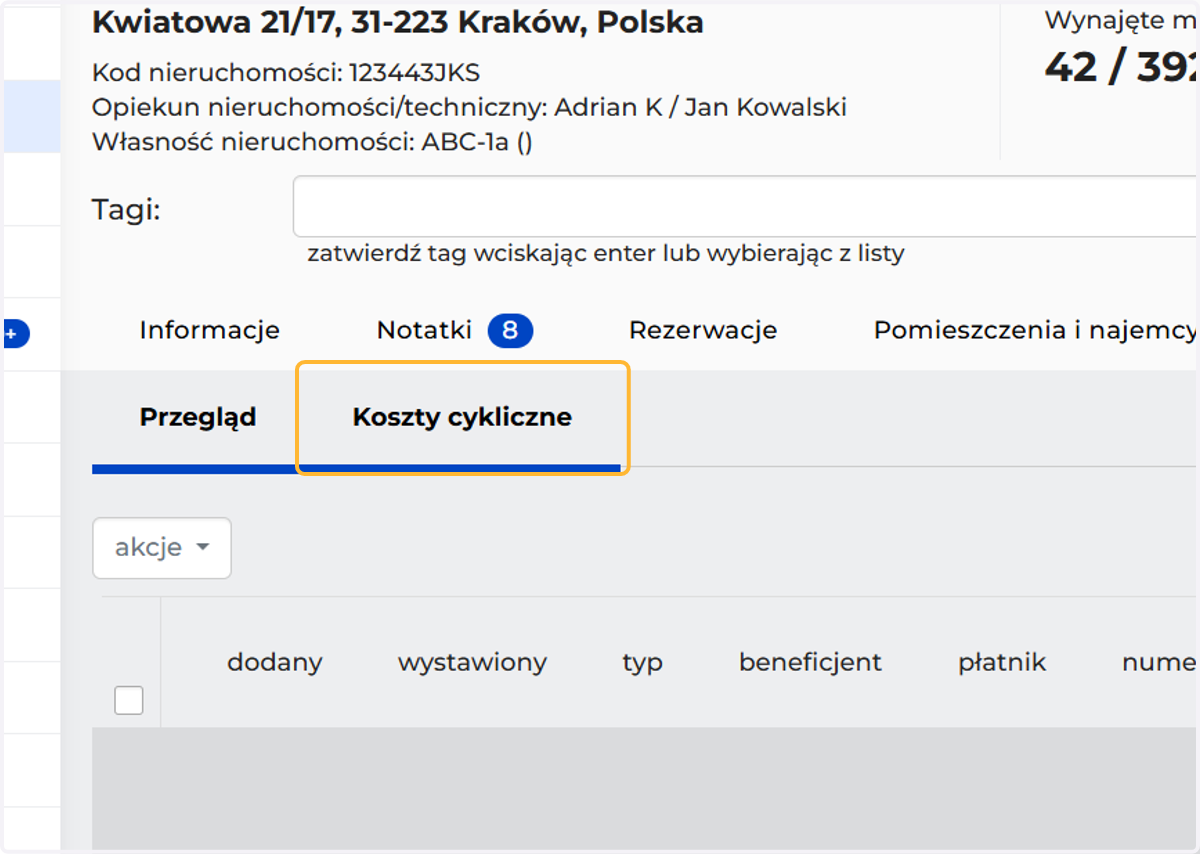
Task: Click the tag hint text below input
Action: tap(606, 254)
